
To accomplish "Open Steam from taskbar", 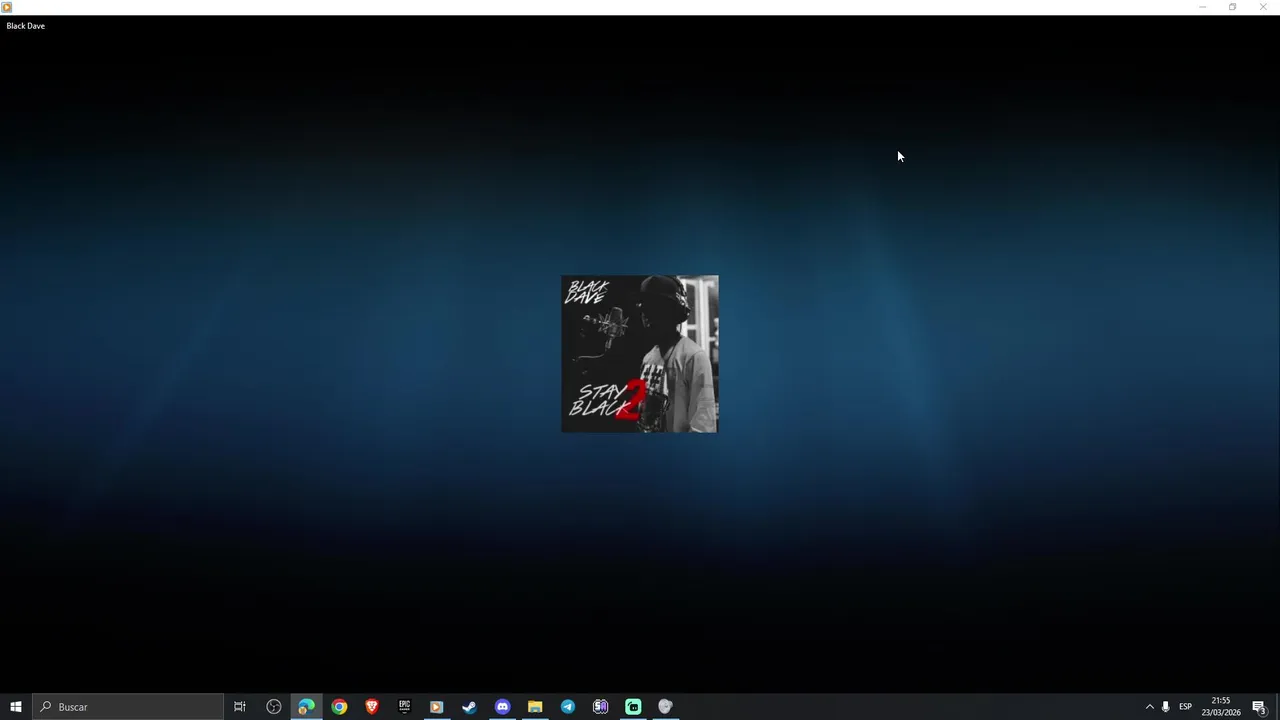I will click(469, 707).
